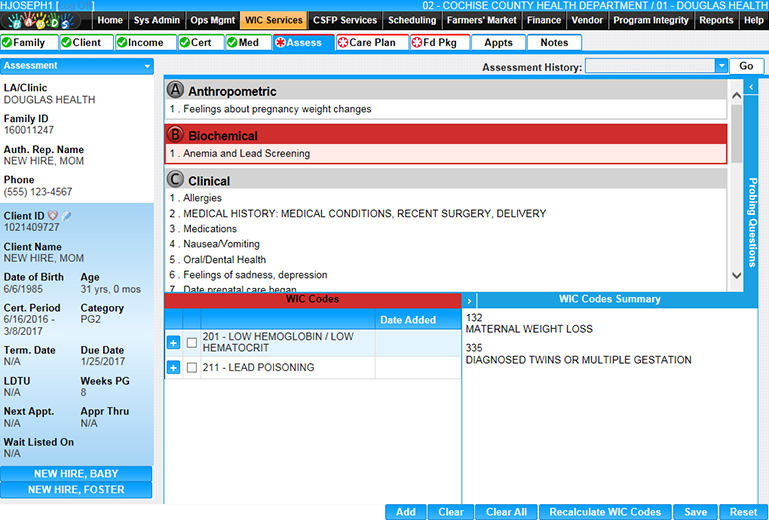The width and height of the screenshot is (769, 520).
Task: Click the plus icon for Lead Poisoning
Action: [x=173, y=368]
